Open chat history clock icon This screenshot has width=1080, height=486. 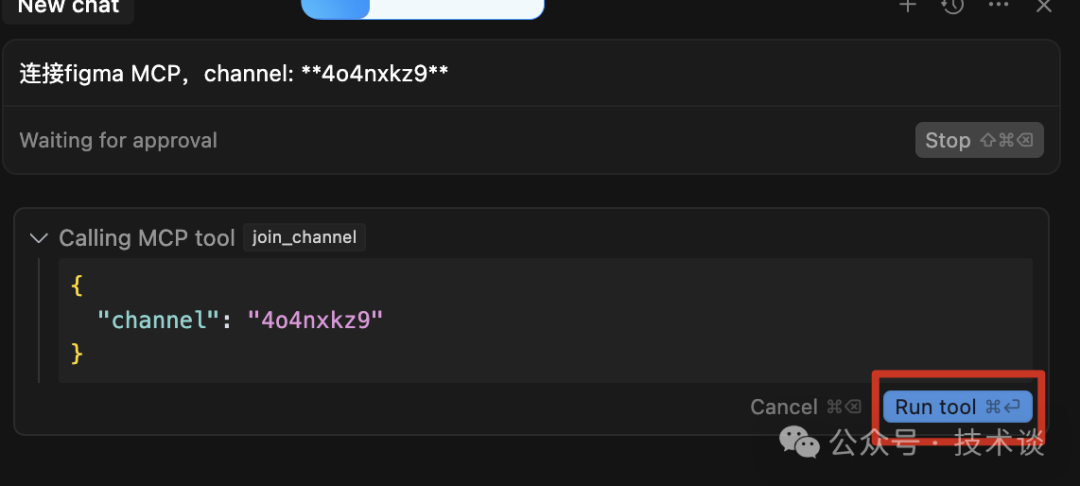click(x=953, y=6)
